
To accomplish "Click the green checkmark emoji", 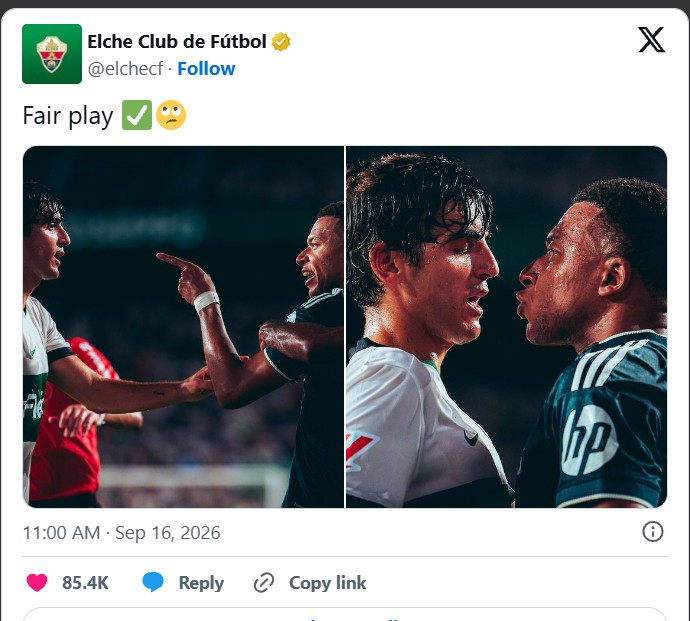I will pyautogui.click(x=137, y=115).
